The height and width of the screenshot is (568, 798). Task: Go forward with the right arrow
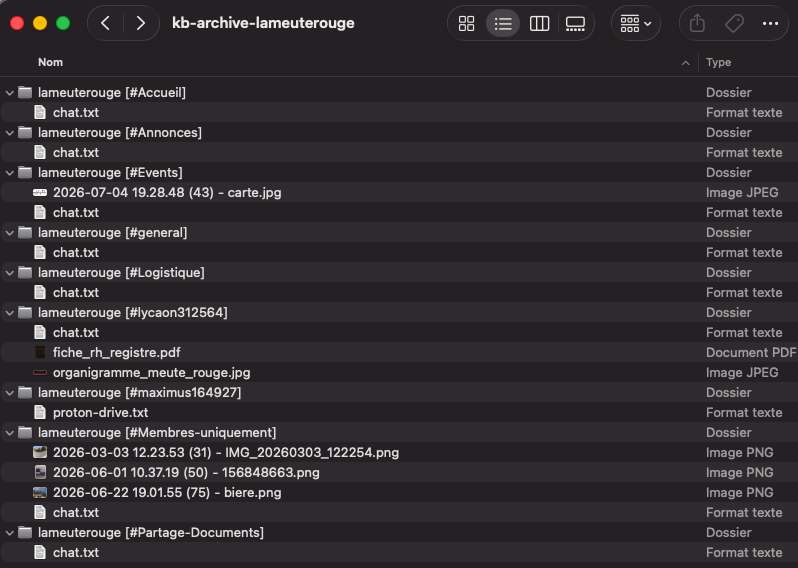(x=141, y=23)
